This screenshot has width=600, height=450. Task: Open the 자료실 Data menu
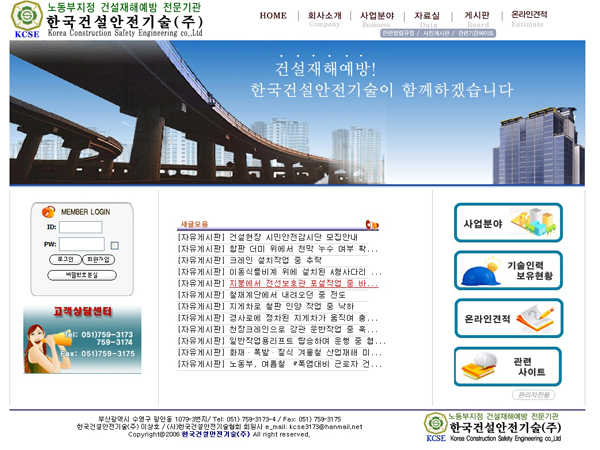pos(427,18)
